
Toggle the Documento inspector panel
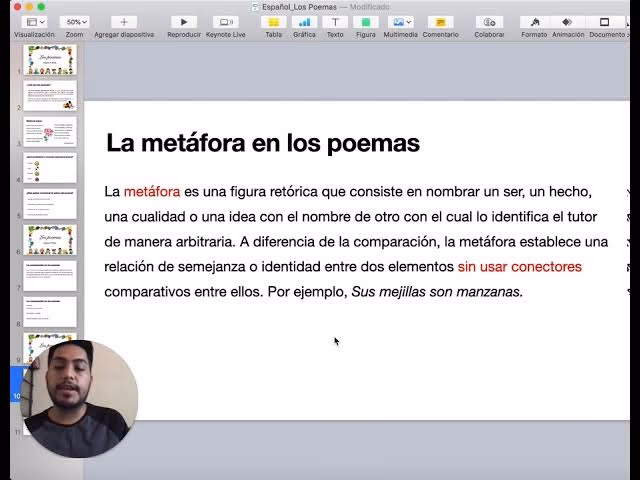tap(606, 22)
